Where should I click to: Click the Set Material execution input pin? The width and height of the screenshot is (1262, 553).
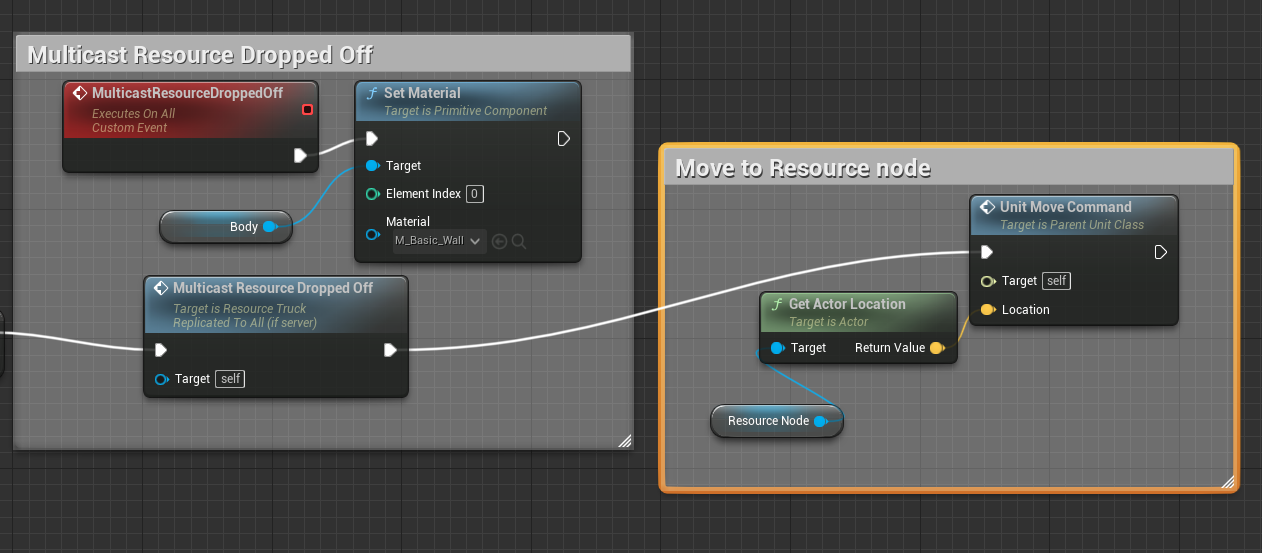372,139
